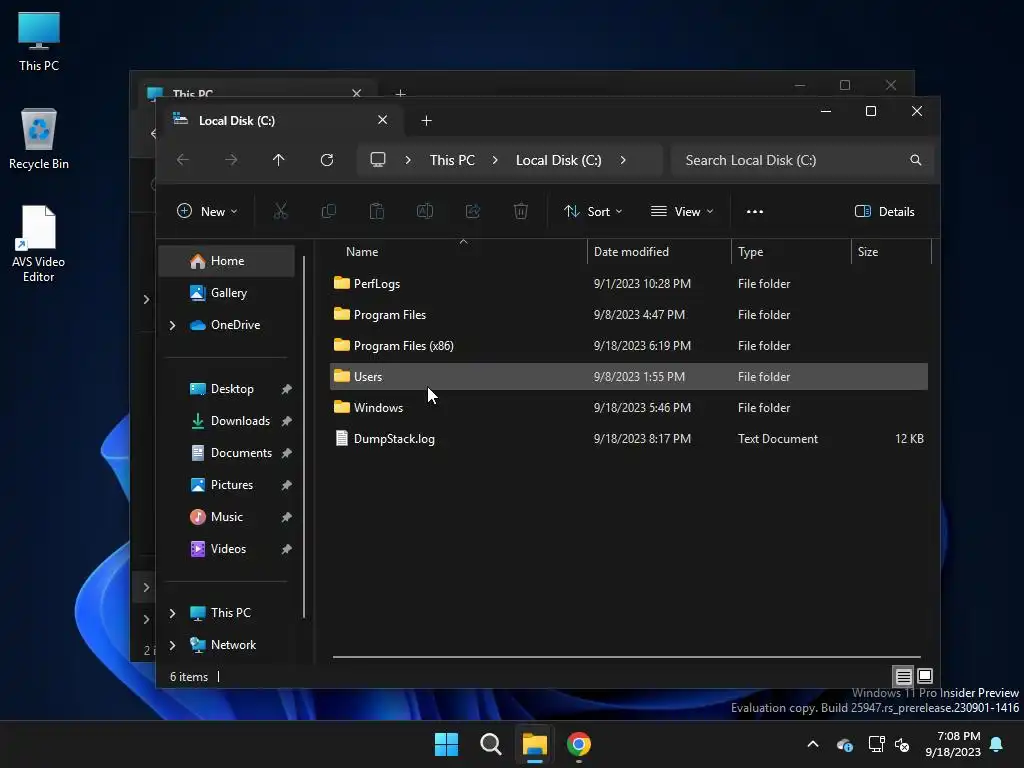1024x768 pixels.
Task: Unpin Pictures from quick access
Action: click(x=286, y=485)
